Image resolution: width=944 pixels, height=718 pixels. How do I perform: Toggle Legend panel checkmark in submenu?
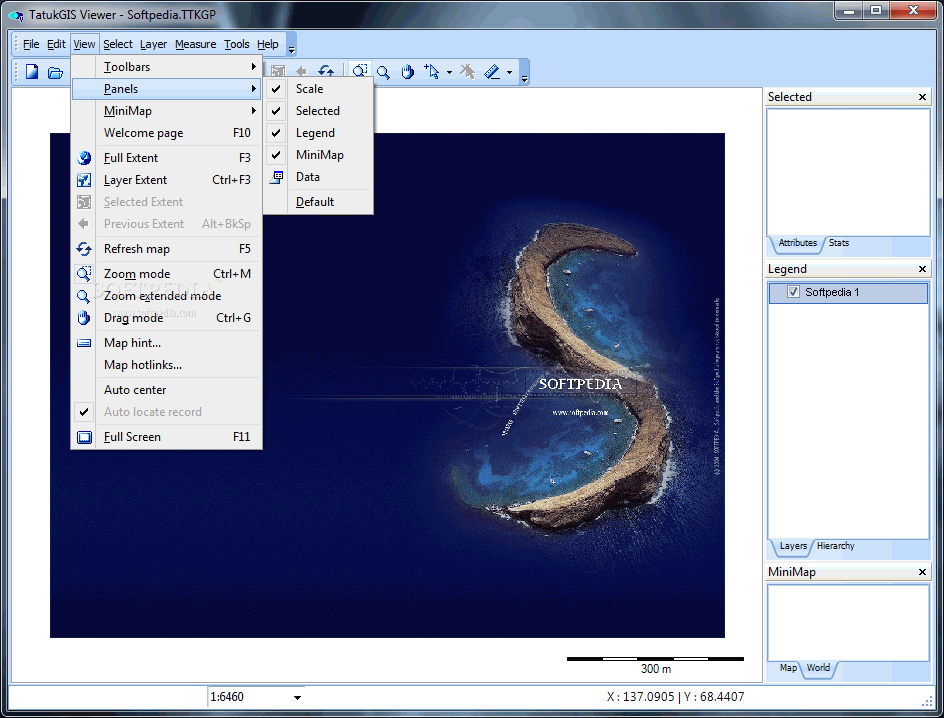pos(276,133)
